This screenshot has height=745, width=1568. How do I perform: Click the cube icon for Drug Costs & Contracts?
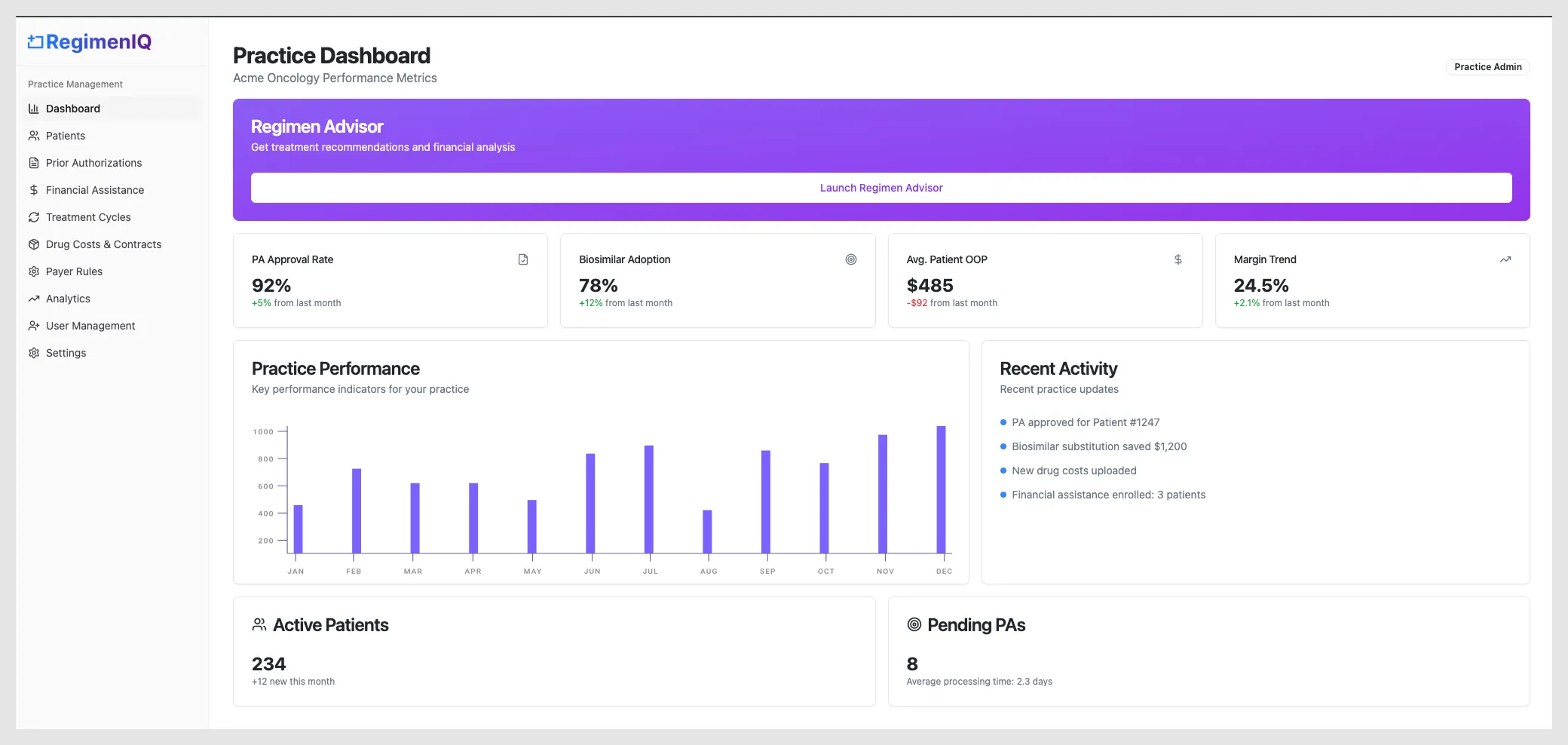(x=34, y=244)
